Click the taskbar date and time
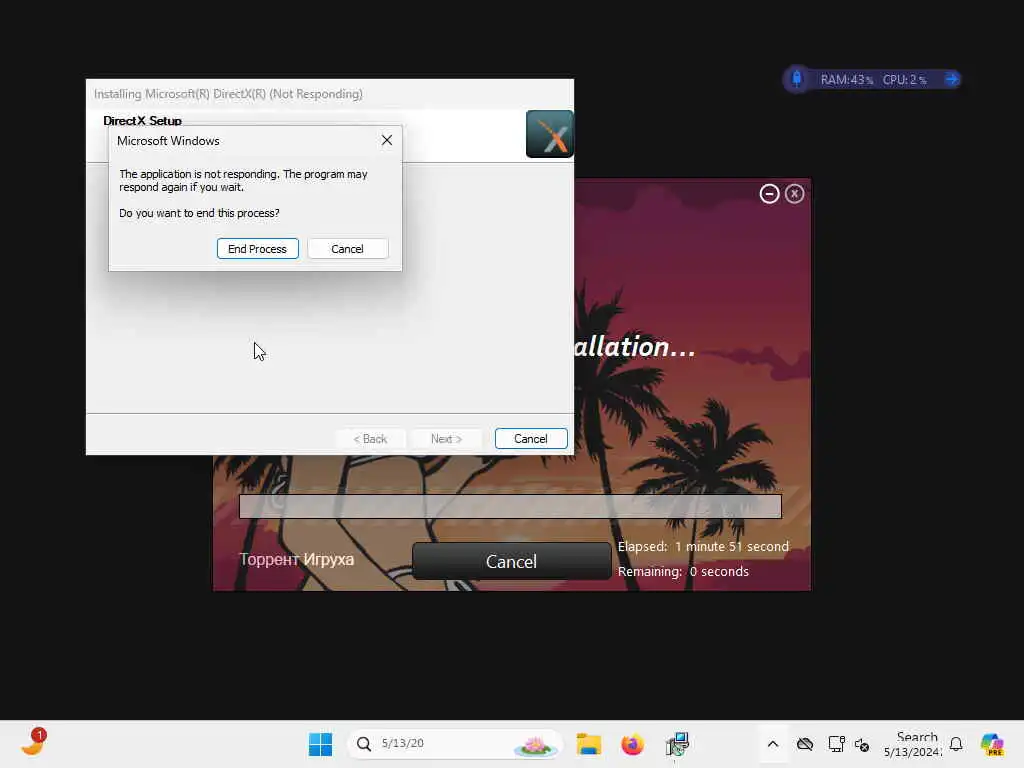The image size is (1024, 768). click(x=913, y=744)
